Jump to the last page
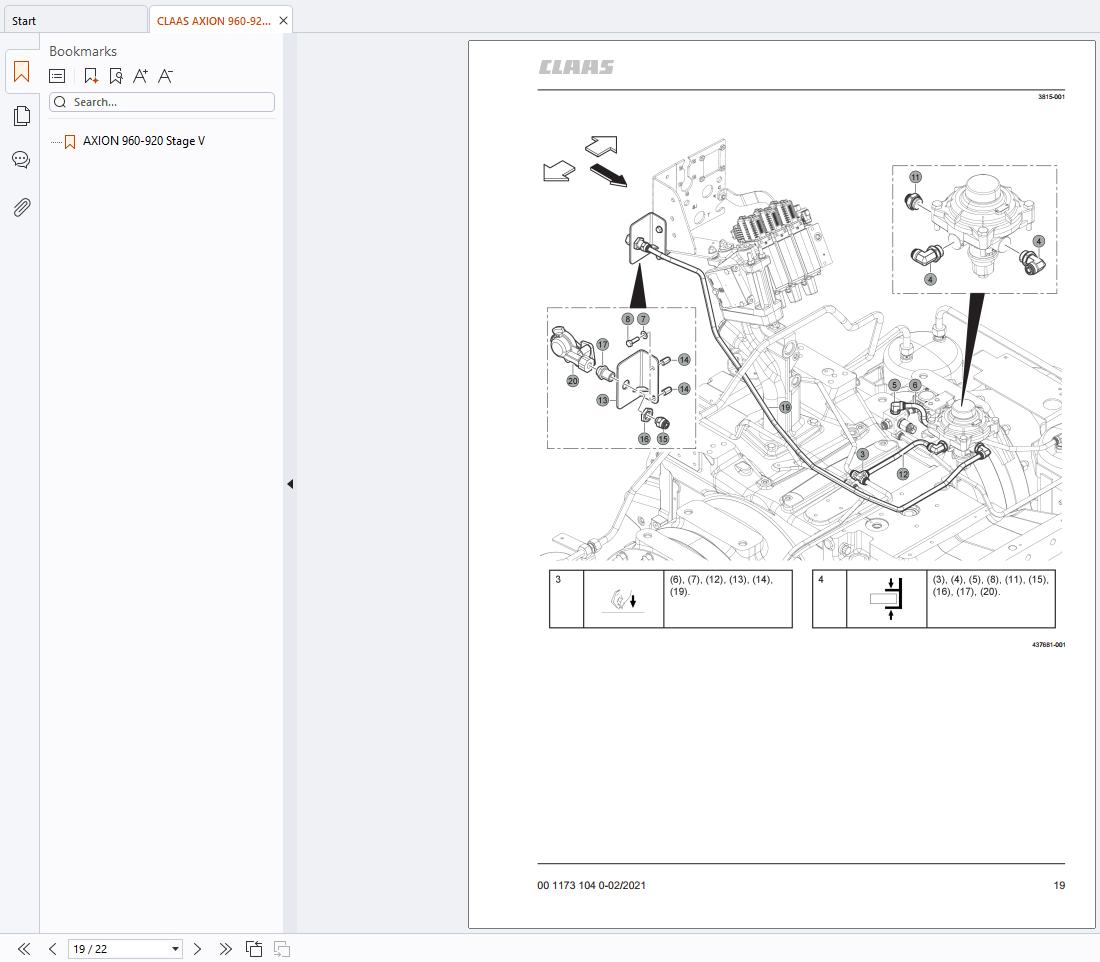Screen dimensions: 1100x962 coord(225,949)
